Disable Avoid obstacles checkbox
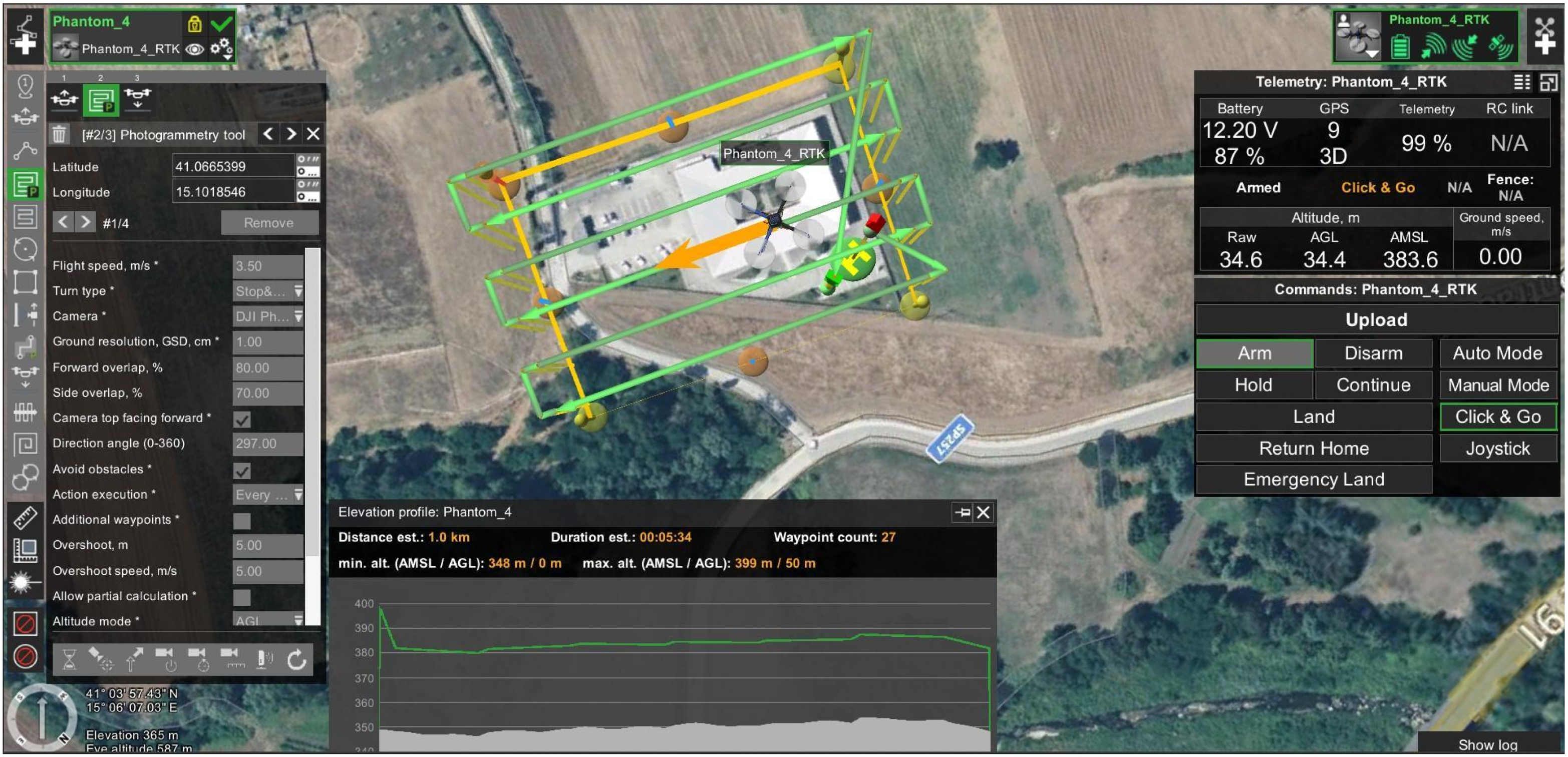This screenshot has width=1568, height=757. click(242, 471)
